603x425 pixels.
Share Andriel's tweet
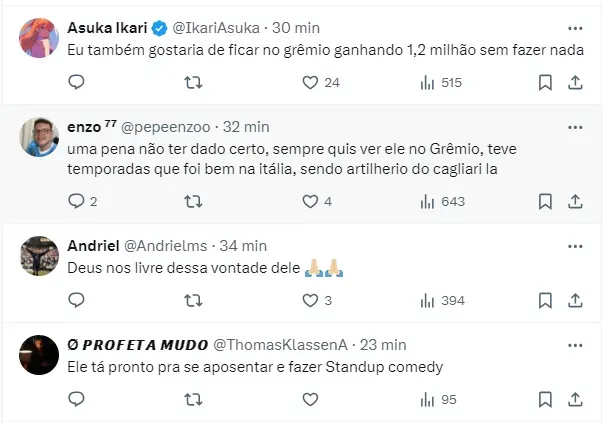tap(574, 300)
